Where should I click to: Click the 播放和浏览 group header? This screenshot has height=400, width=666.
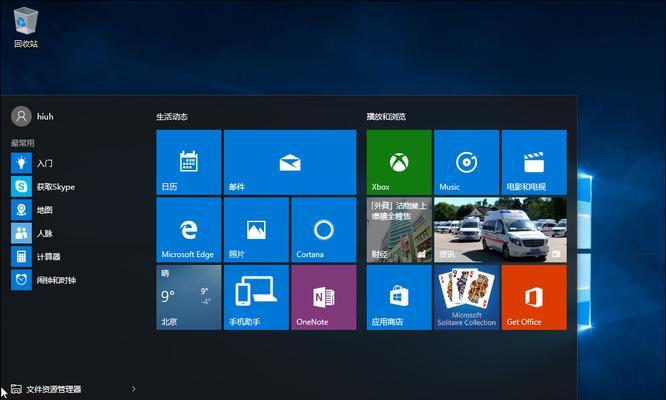click(x=386, y=116)
